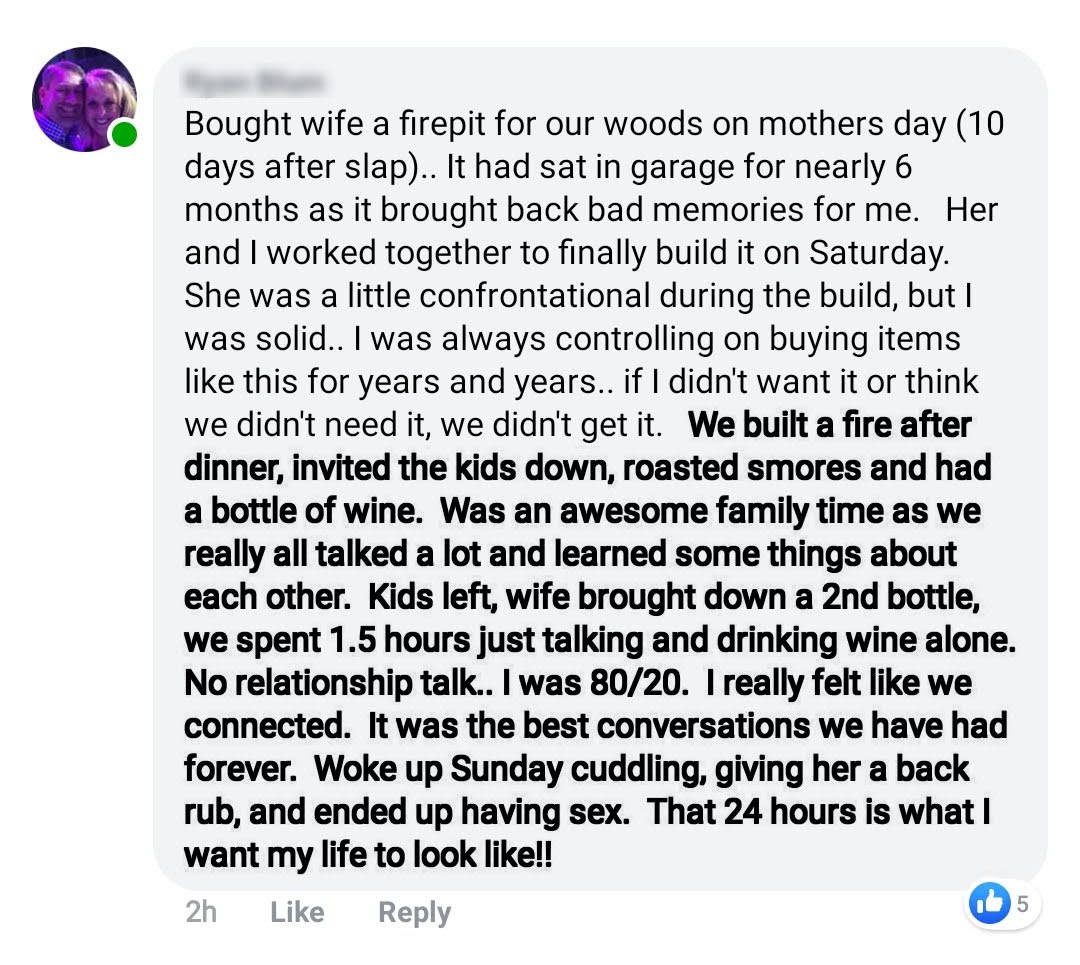
Task: Click the bold phrase 'We built a fire after'
Action: point(830,424)
